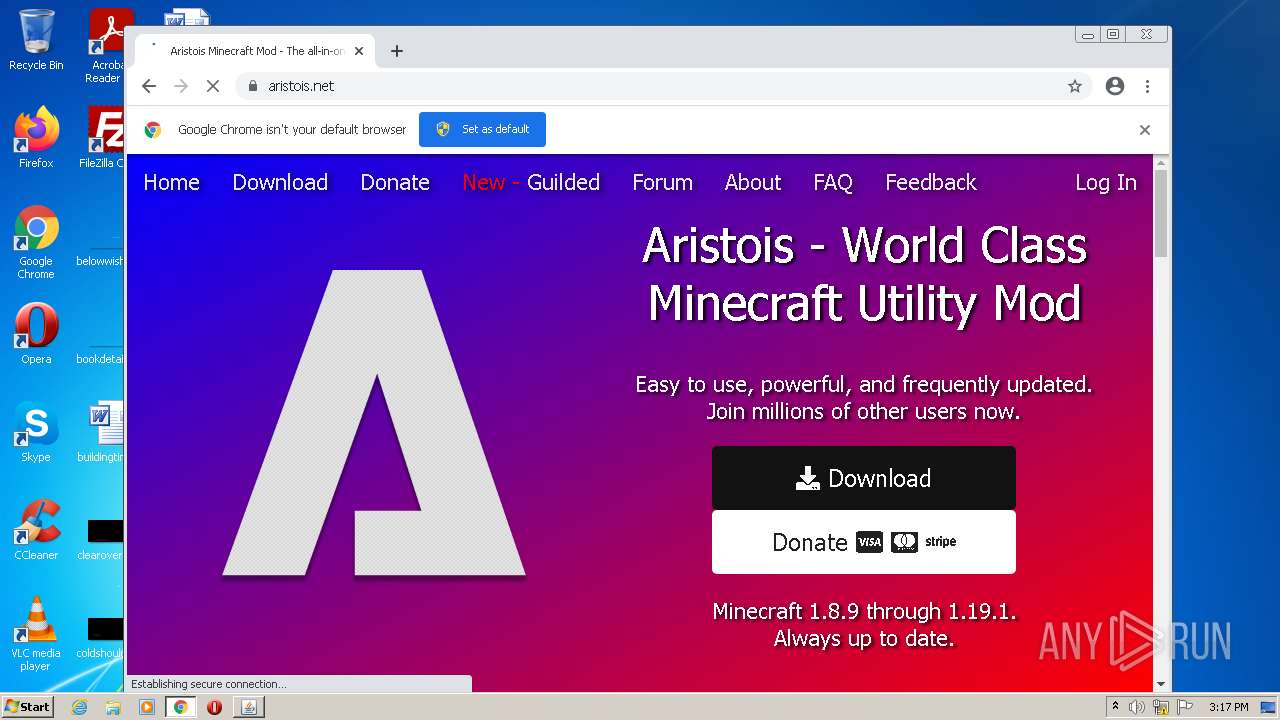This screenshot has width=1280, height=720.
Task: Click the 3:17 PM system clock
Action: (x=1228, y=707)
